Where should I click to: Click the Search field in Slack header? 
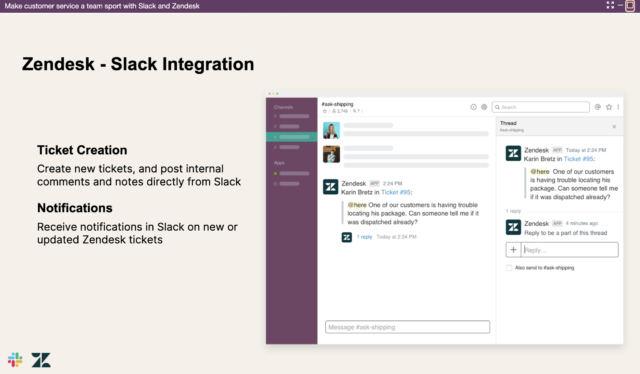coord(541,107)
